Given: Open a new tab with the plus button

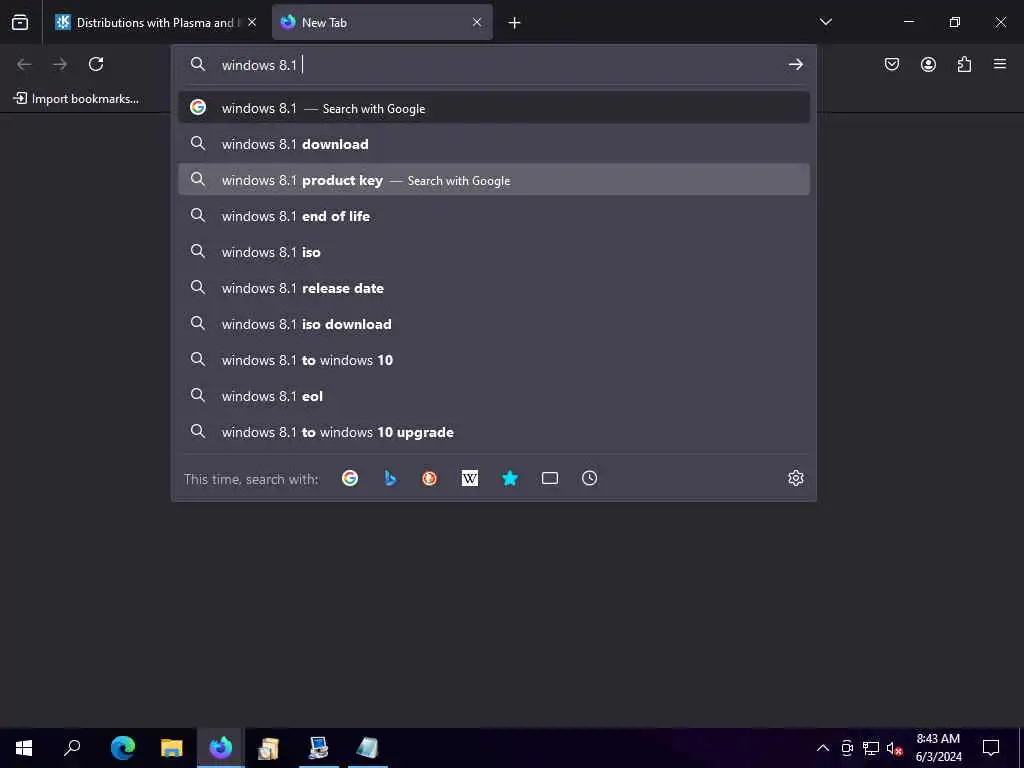Looking at the screenshot, I should pos(515,23).
